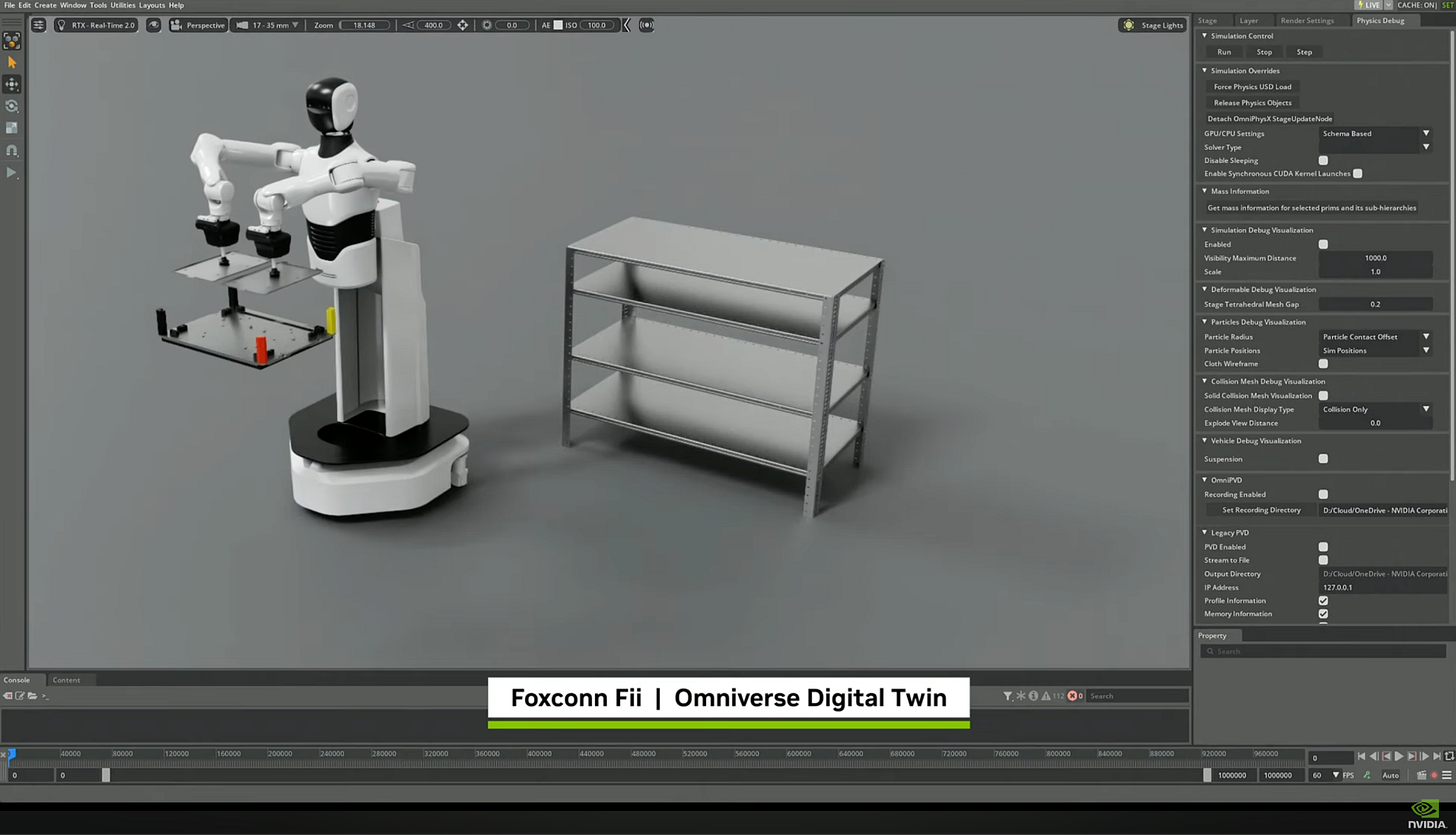
Task: Click the focus target crosshair icon
Action: [462, 25]
